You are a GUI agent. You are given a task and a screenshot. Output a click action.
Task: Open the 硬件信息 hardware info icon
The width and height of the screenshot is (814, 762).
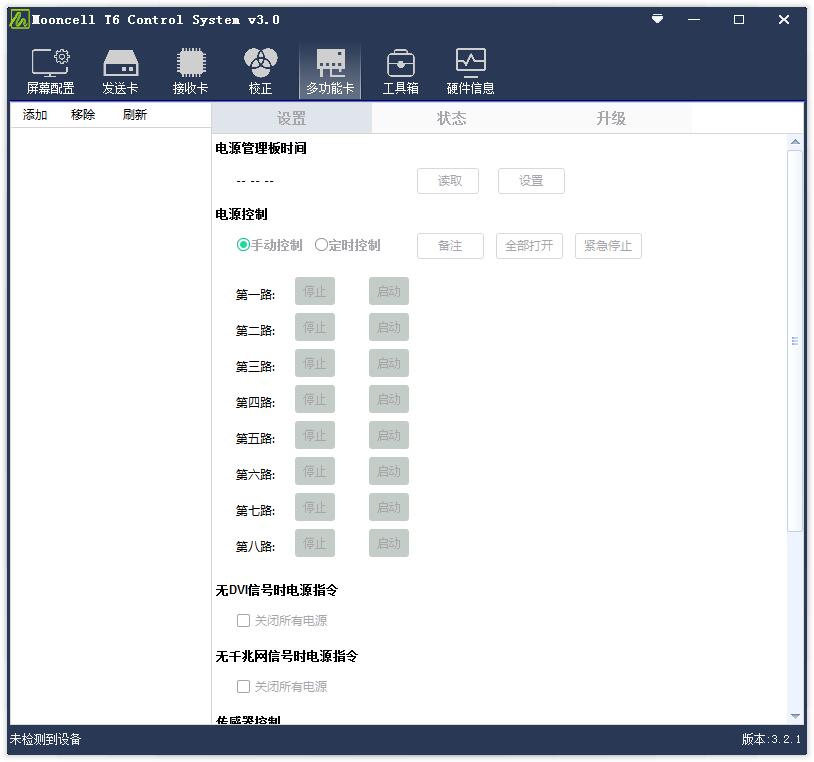[x=470, y=72]
